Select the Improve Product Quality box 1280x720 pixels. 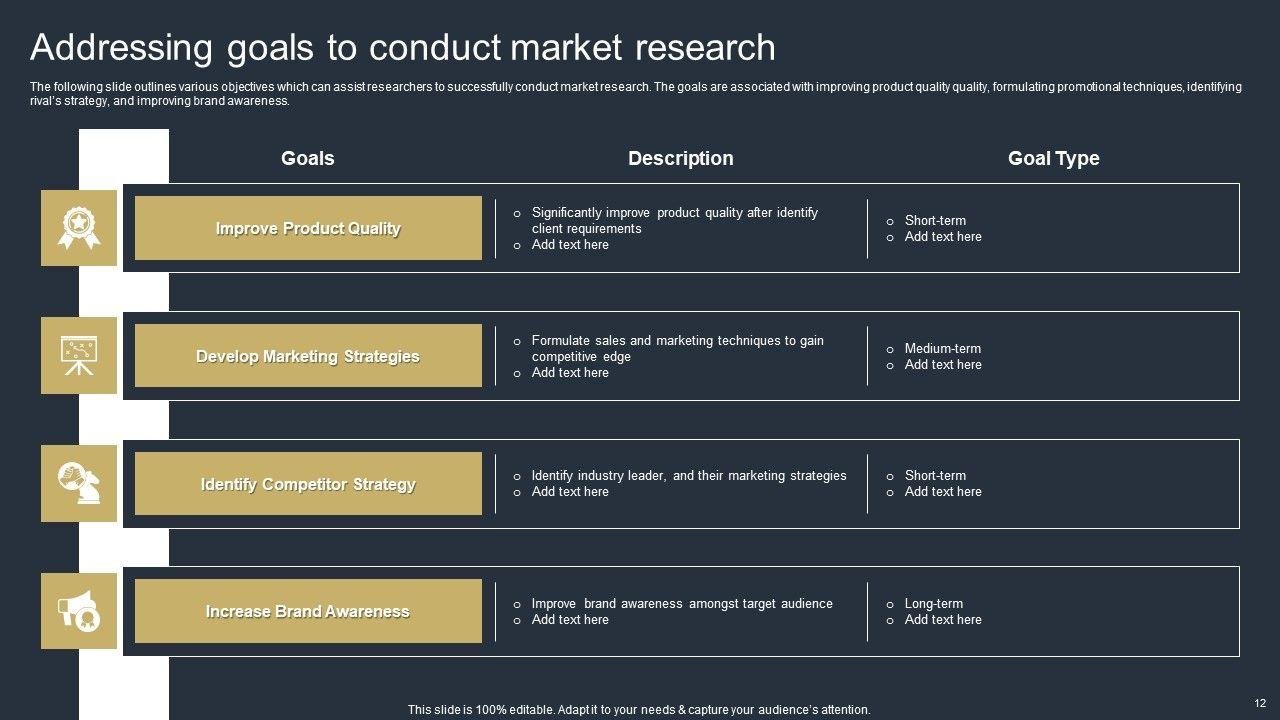pyautogui.click(x=308, y=228)
